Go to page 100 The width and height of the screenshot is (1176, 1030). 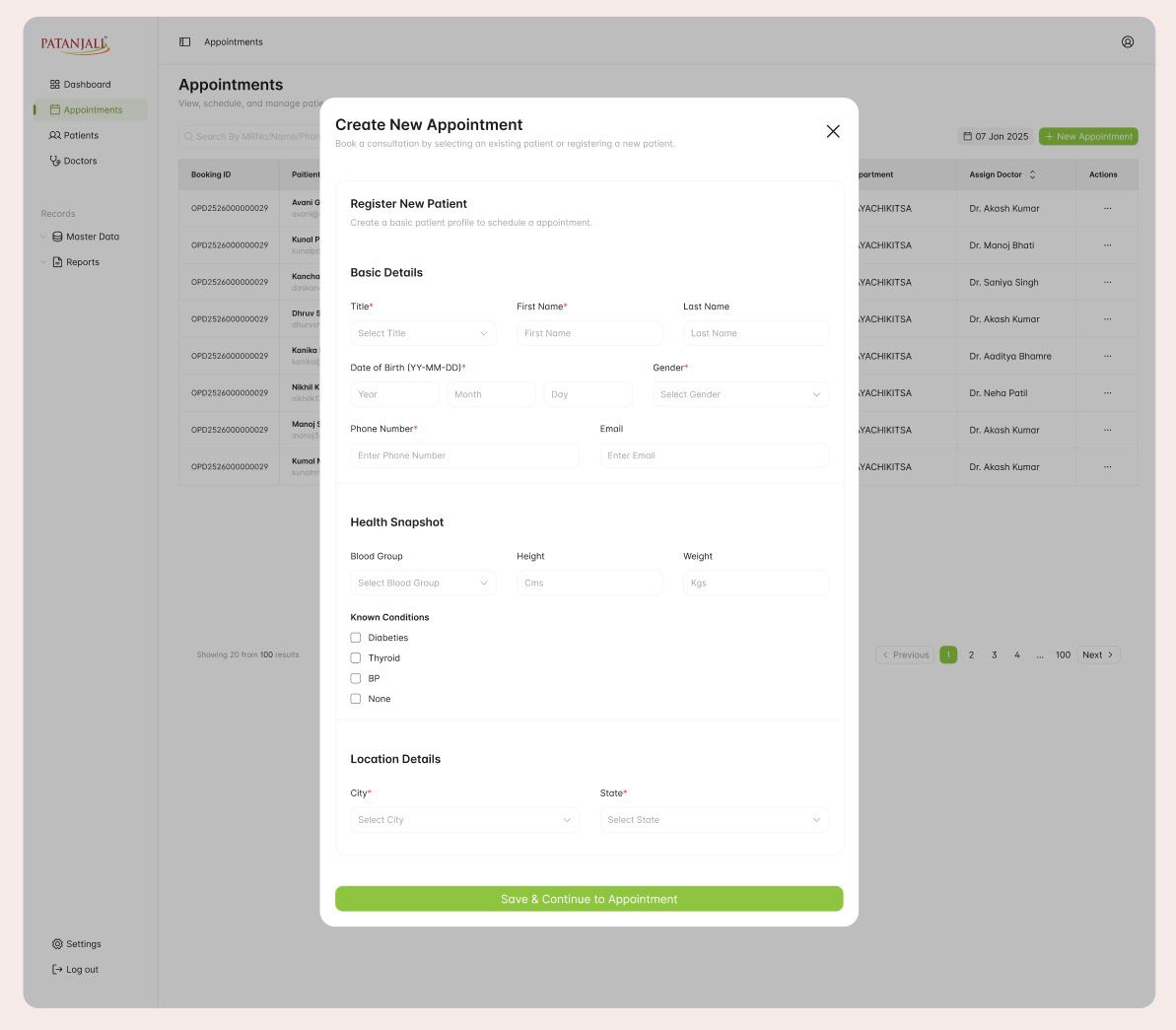coord(1063,654)
